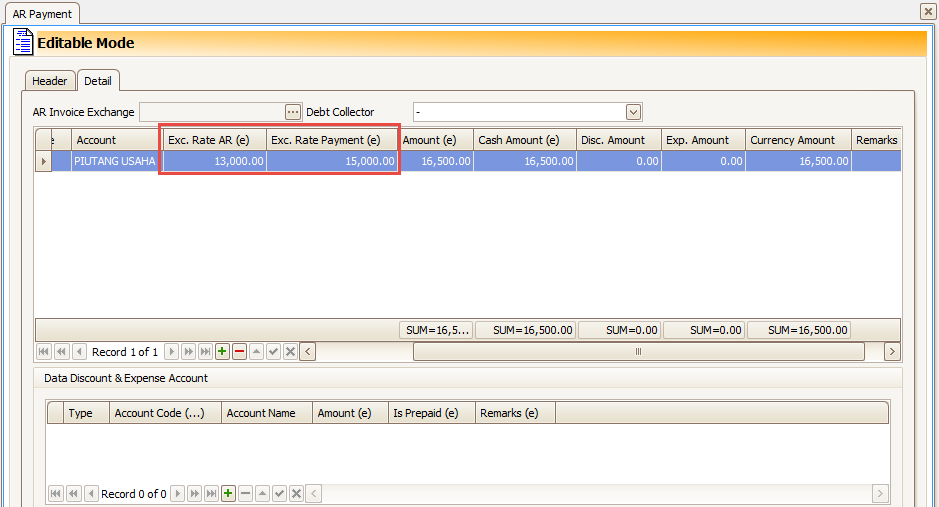
Task: Select row indicator arrow of PIUTANG USAHA row
Action: 43,161
